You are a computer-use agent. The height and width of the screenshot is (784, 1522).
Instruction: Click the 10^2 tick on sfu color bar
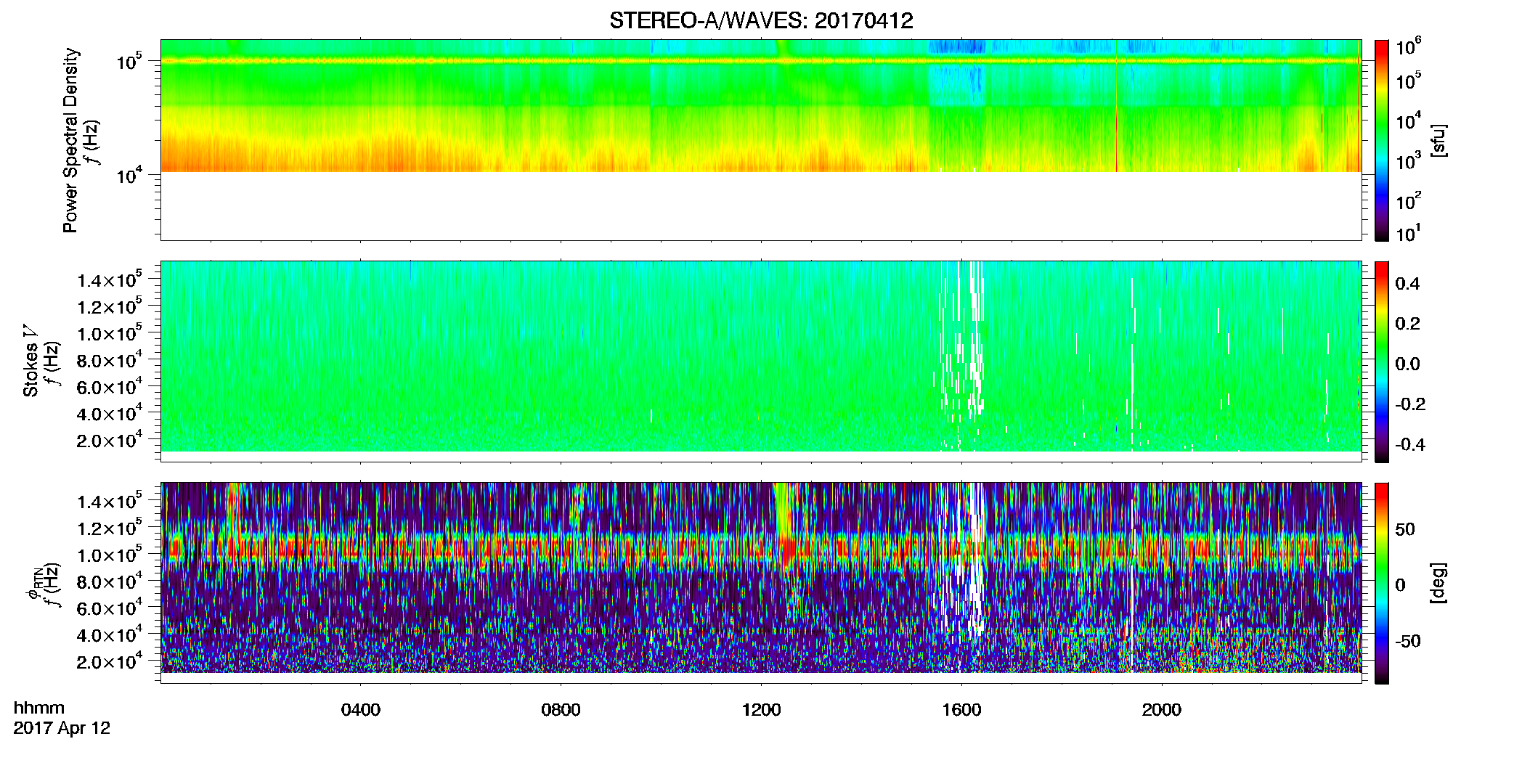(x=1408, y=200)
